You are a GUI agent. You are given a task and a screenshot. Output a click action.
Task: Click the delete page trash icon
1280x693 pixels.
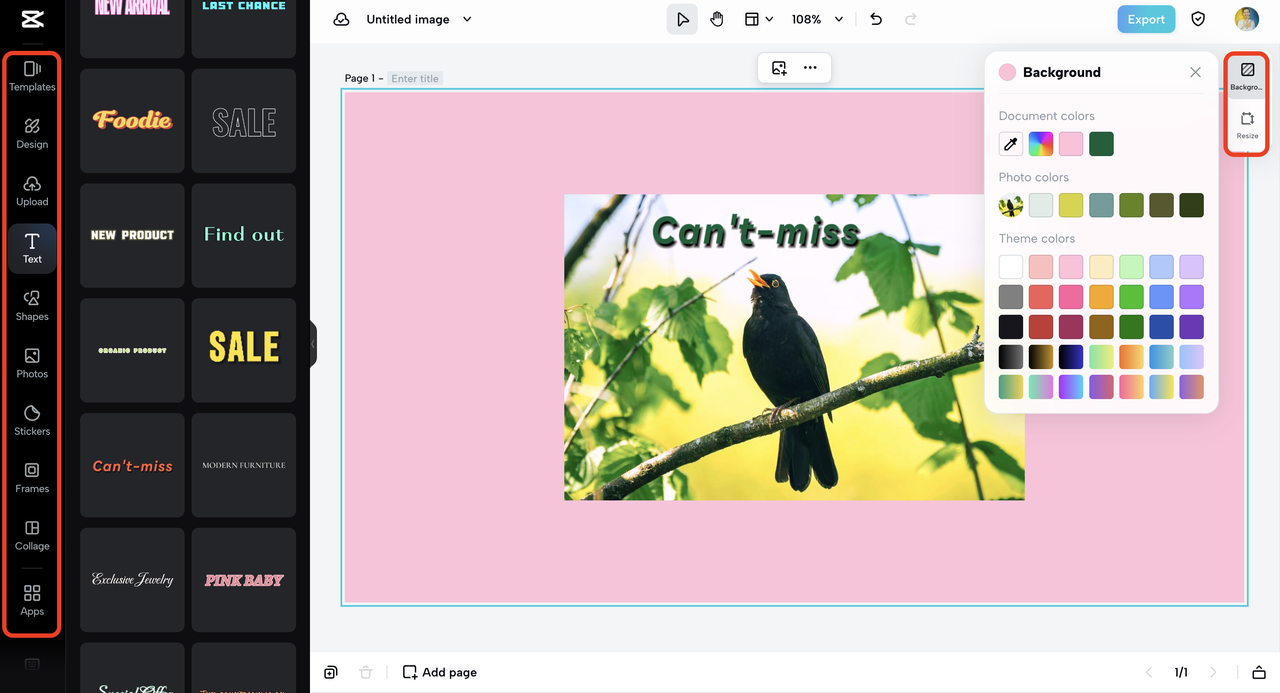pos(366,672)
